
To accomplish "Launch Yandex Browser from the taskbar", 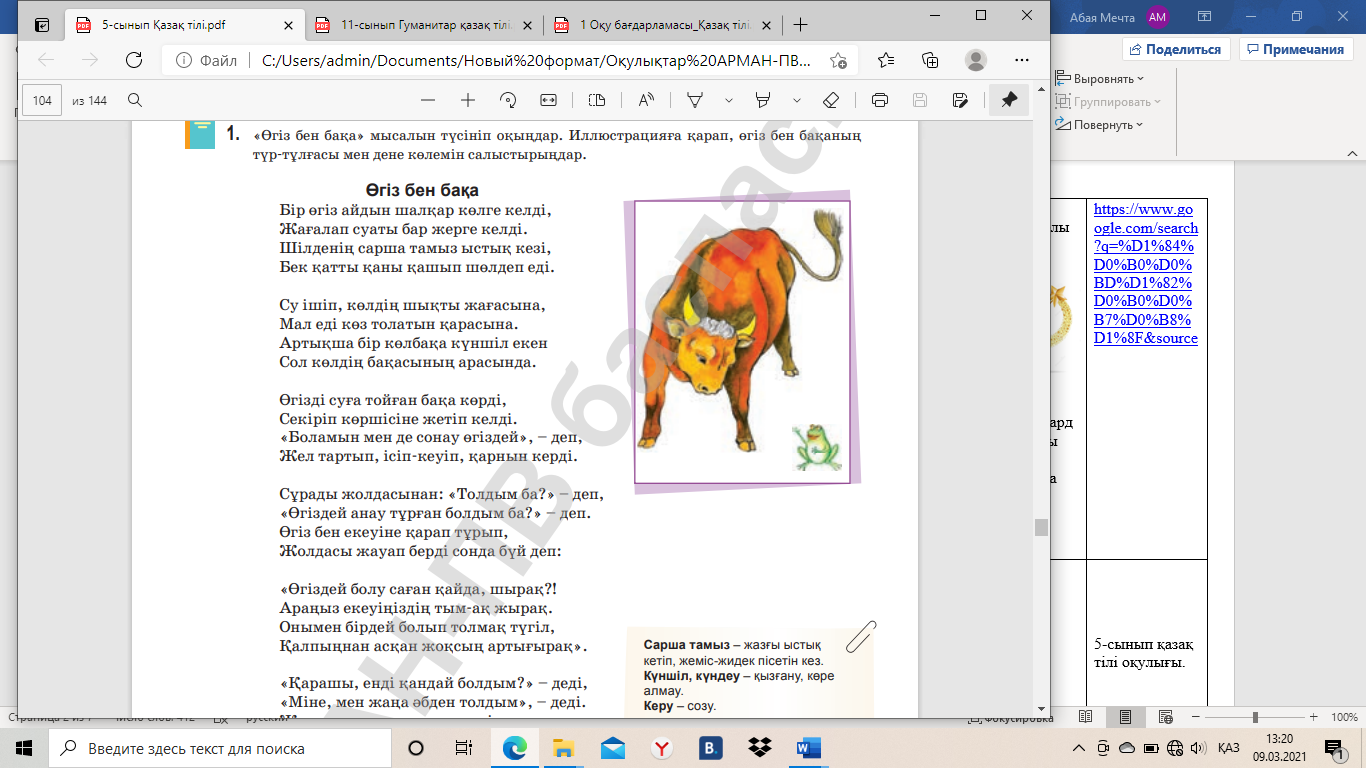I will tap(661, 748).
